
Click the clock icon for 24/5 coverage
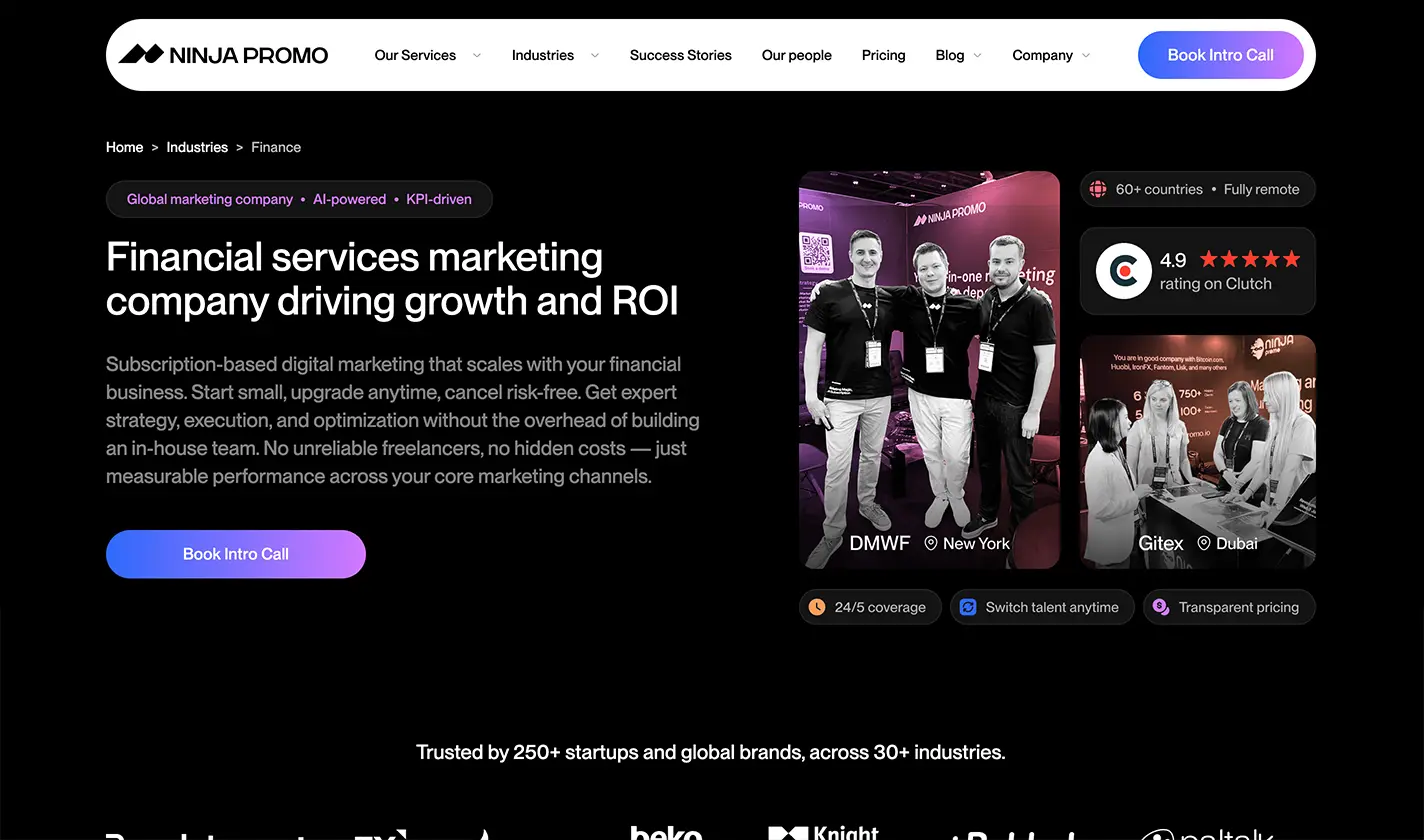click(817, 607)
